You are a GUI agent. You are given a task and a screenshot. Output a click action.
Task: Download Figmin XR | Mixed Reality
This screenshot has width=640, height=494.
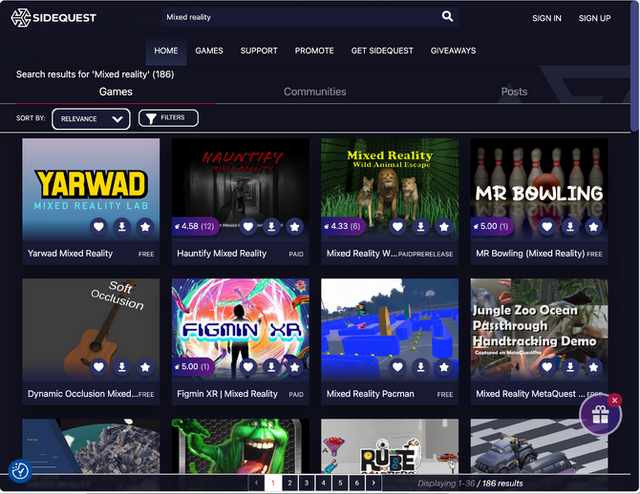(x=271, y=367)
